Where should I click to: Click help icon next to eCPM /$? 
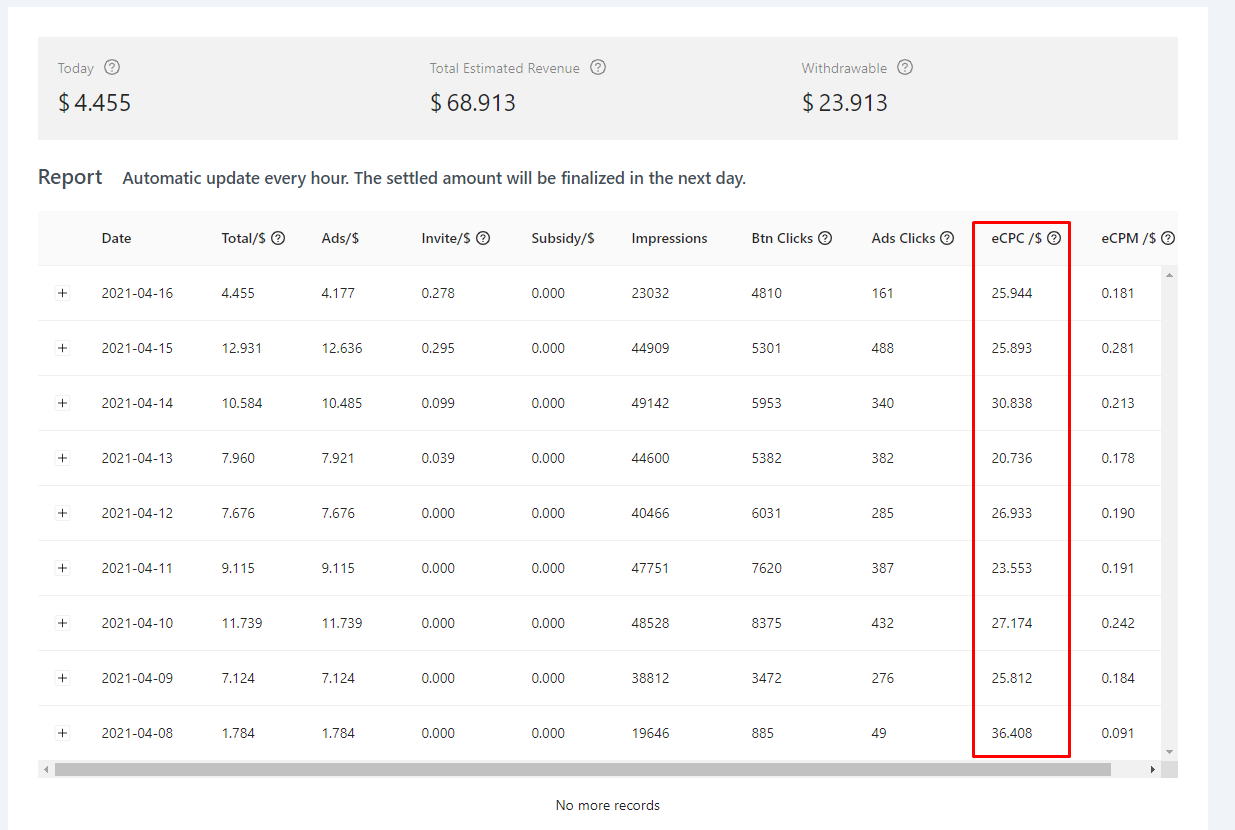click(x=1167, y=238)
